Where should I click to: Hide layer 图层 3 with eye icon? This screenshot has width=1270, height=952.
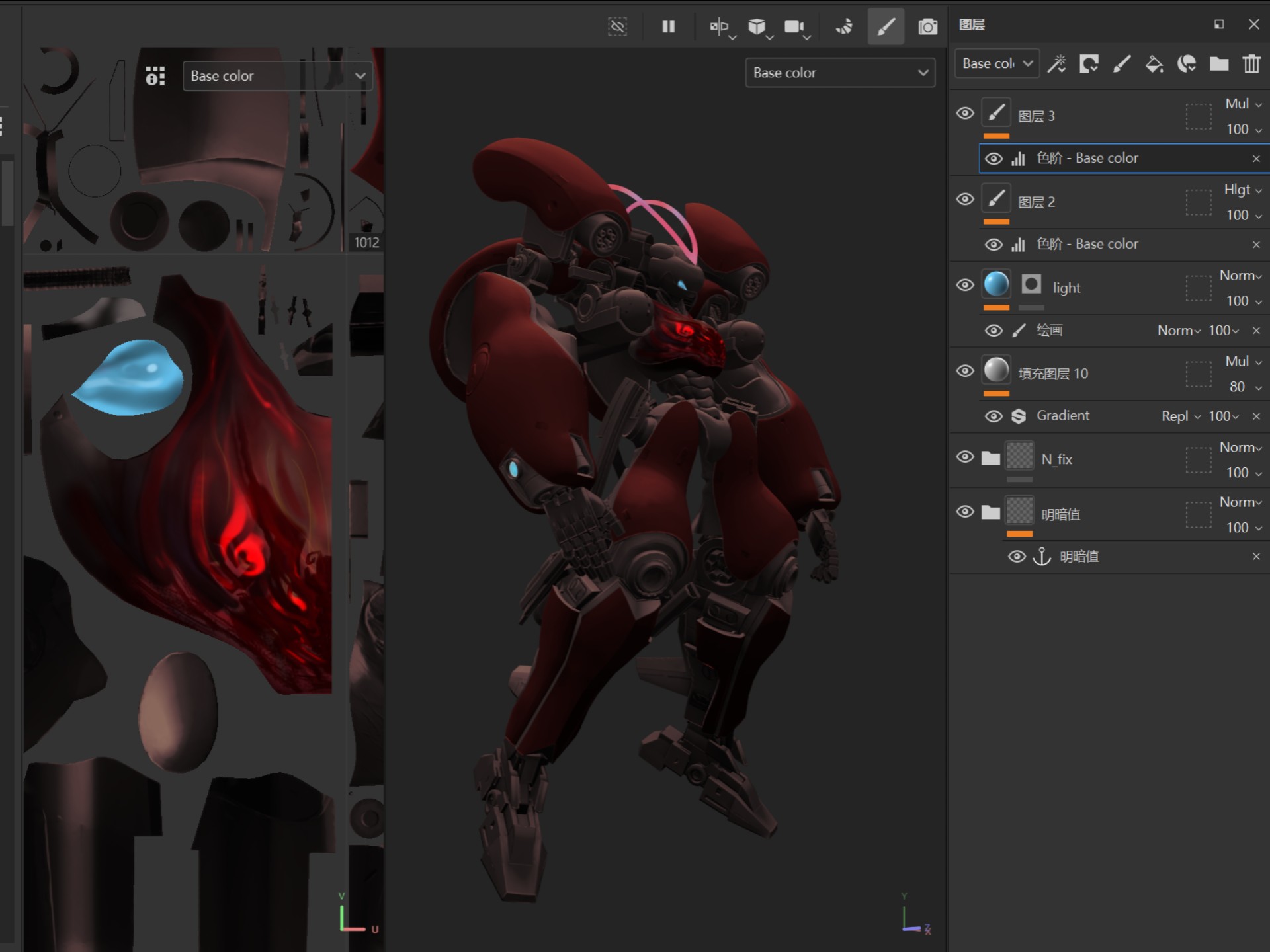pyautogui.click(x=965, y=114)
